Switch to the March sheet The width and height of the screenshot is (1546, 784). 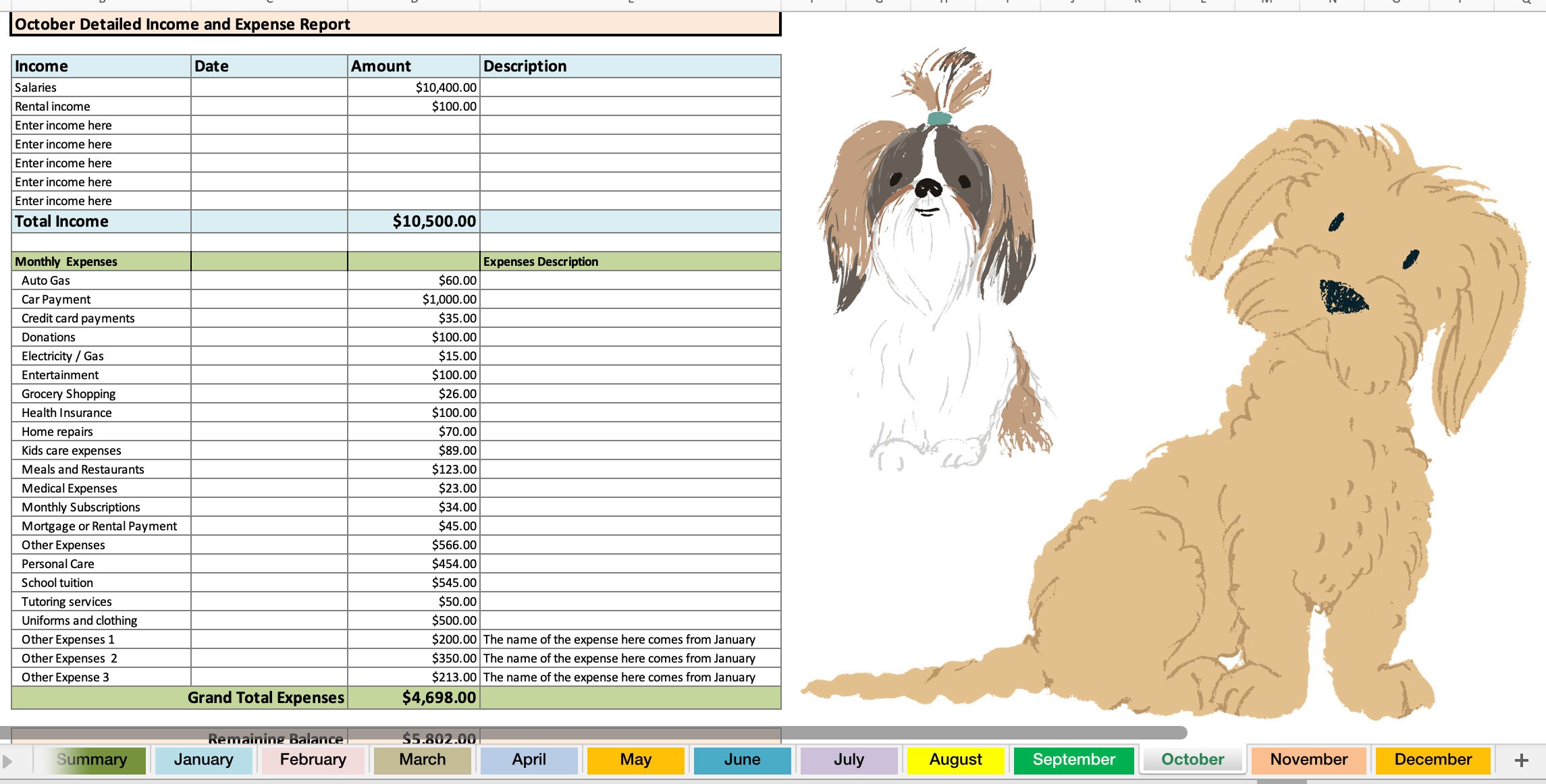click(x=422, y=760)
